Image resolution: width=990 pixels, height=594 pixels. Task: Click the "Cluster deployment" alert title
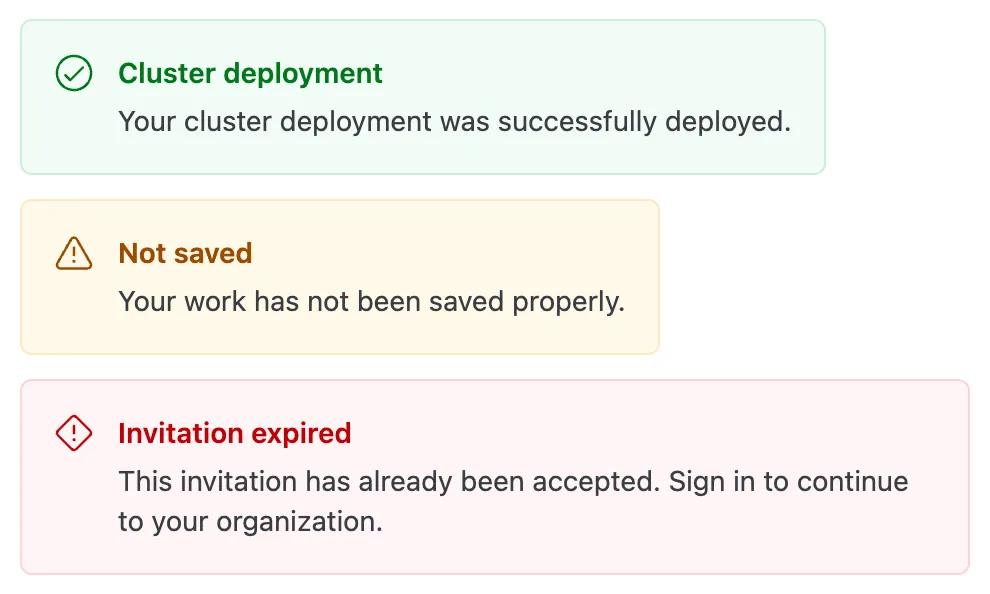pos(250,73)
